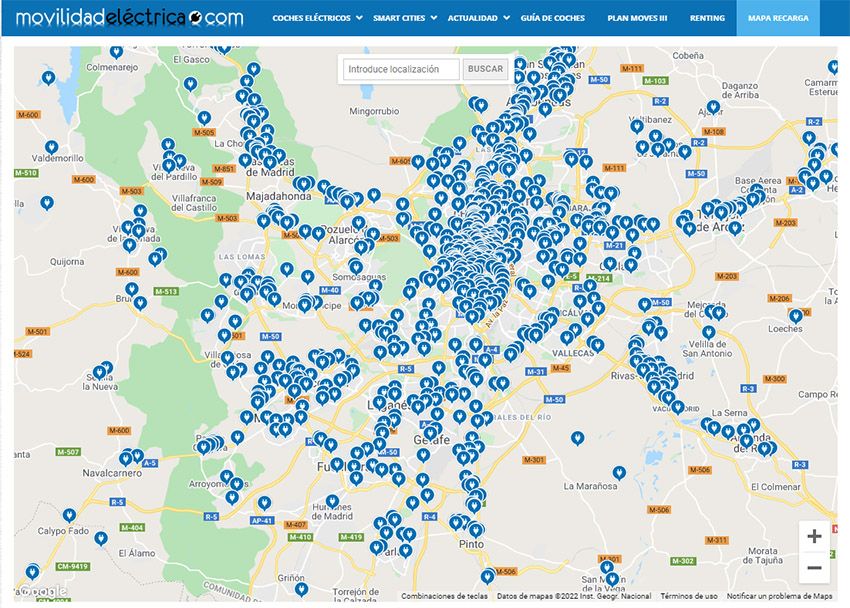The image size is (850, 608).
Task: Click charging pin above Velilla de San Antonio
Action: coord(709,332)
